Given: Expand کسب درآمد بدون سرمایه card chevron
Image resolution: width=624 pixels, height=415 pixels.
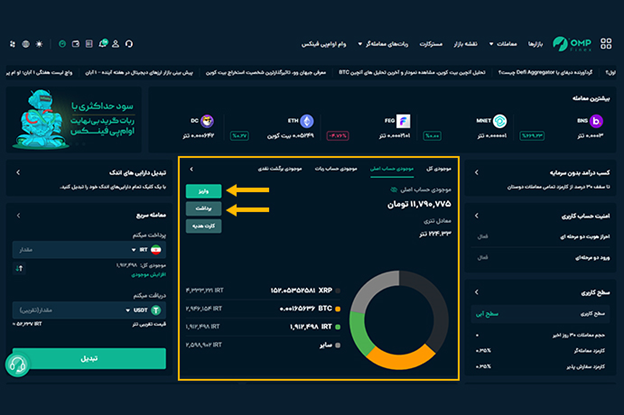Looking at the screenshot, I should pos(477,172).
